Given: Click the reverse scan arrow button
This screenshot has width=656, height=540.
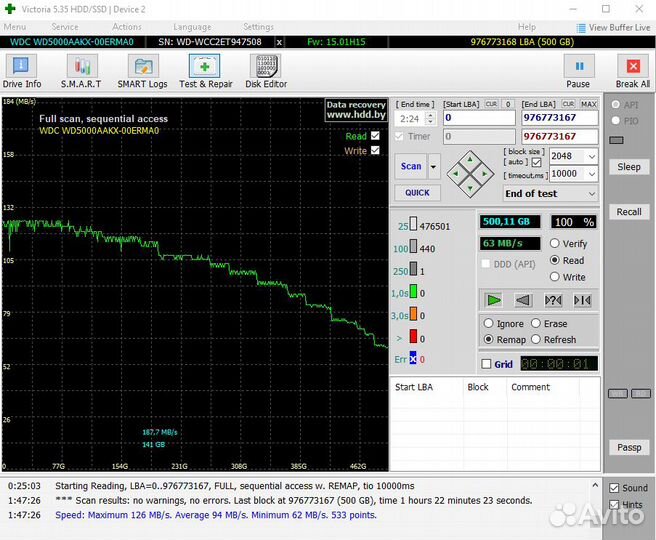Looking at the screenshot, I should point(522,300).
